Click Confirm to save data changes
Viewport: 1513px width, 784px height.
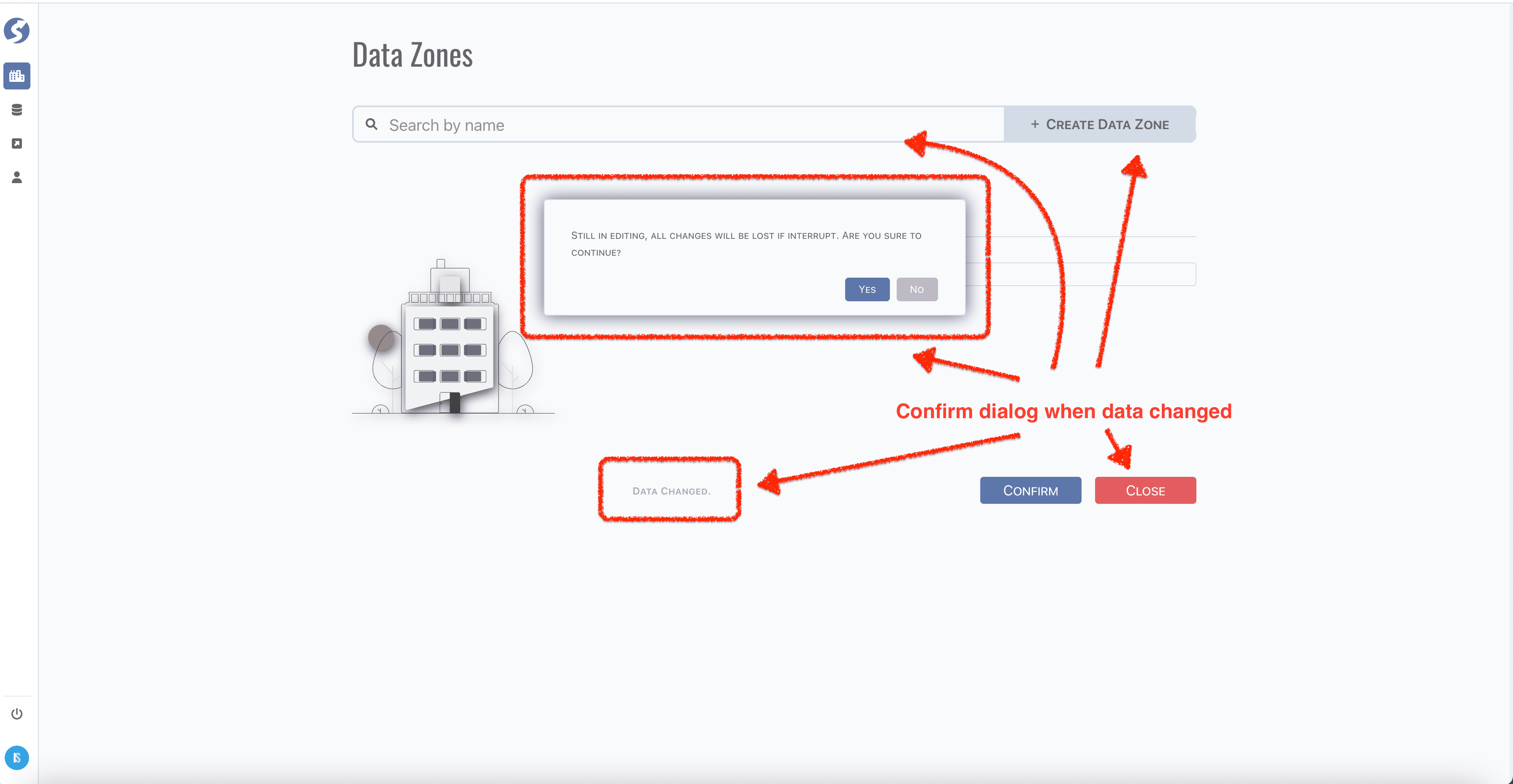click(1030, 490)
